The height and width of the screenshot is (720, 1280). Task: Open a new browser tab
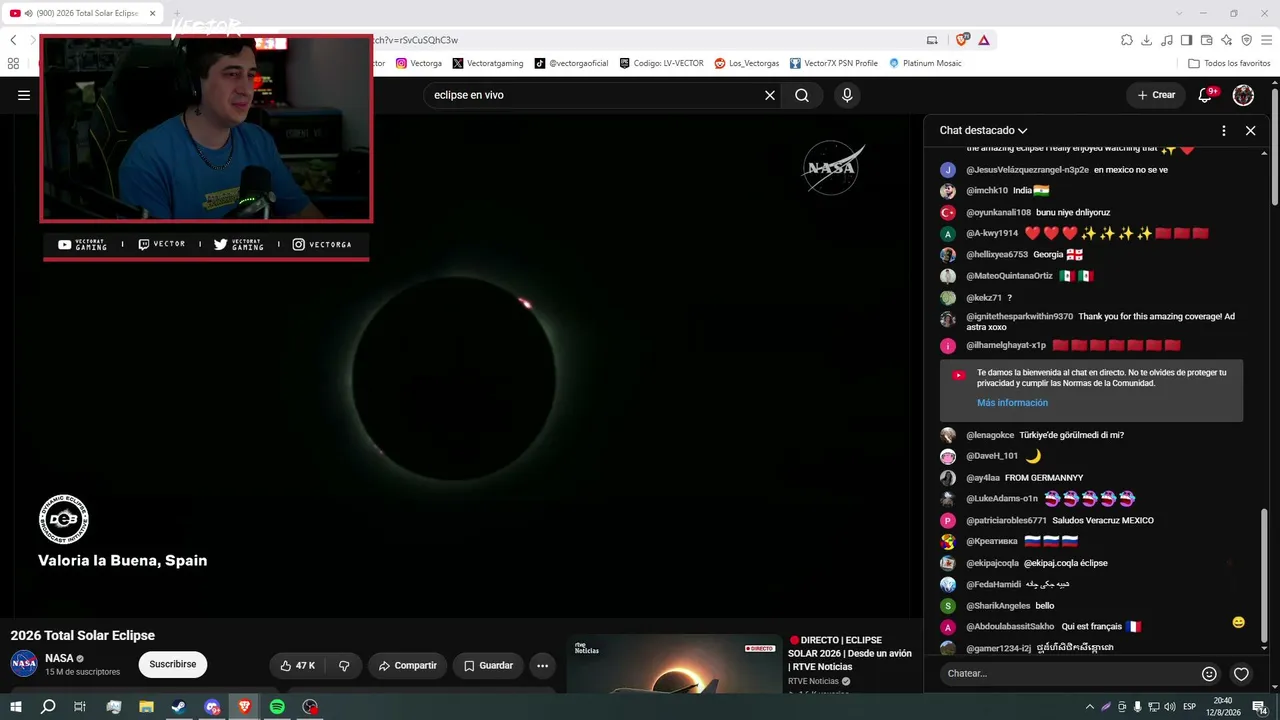click(x=175, y=13)
